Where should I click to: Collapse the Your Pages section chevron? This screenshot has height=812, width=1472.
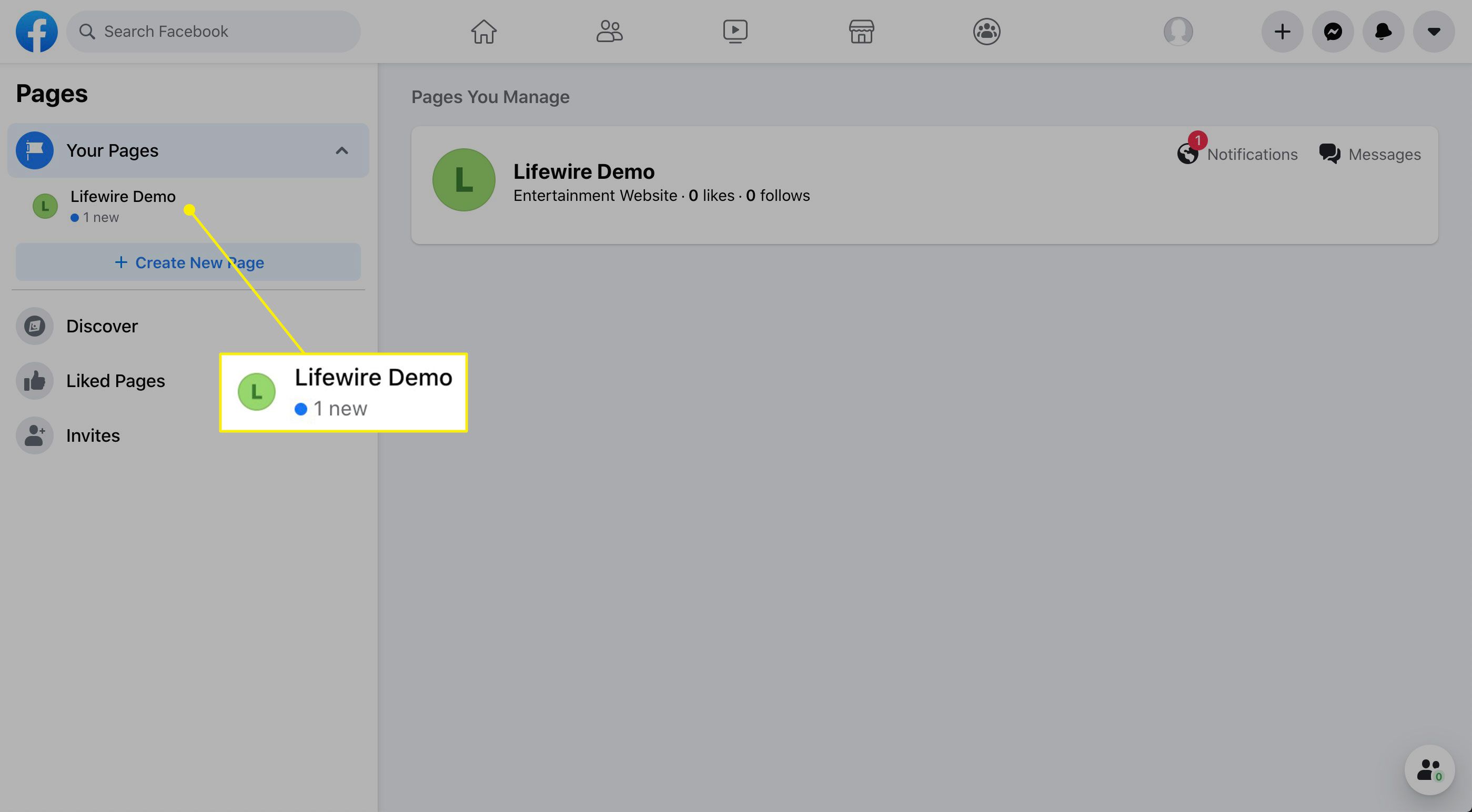(x=342, y=151)
